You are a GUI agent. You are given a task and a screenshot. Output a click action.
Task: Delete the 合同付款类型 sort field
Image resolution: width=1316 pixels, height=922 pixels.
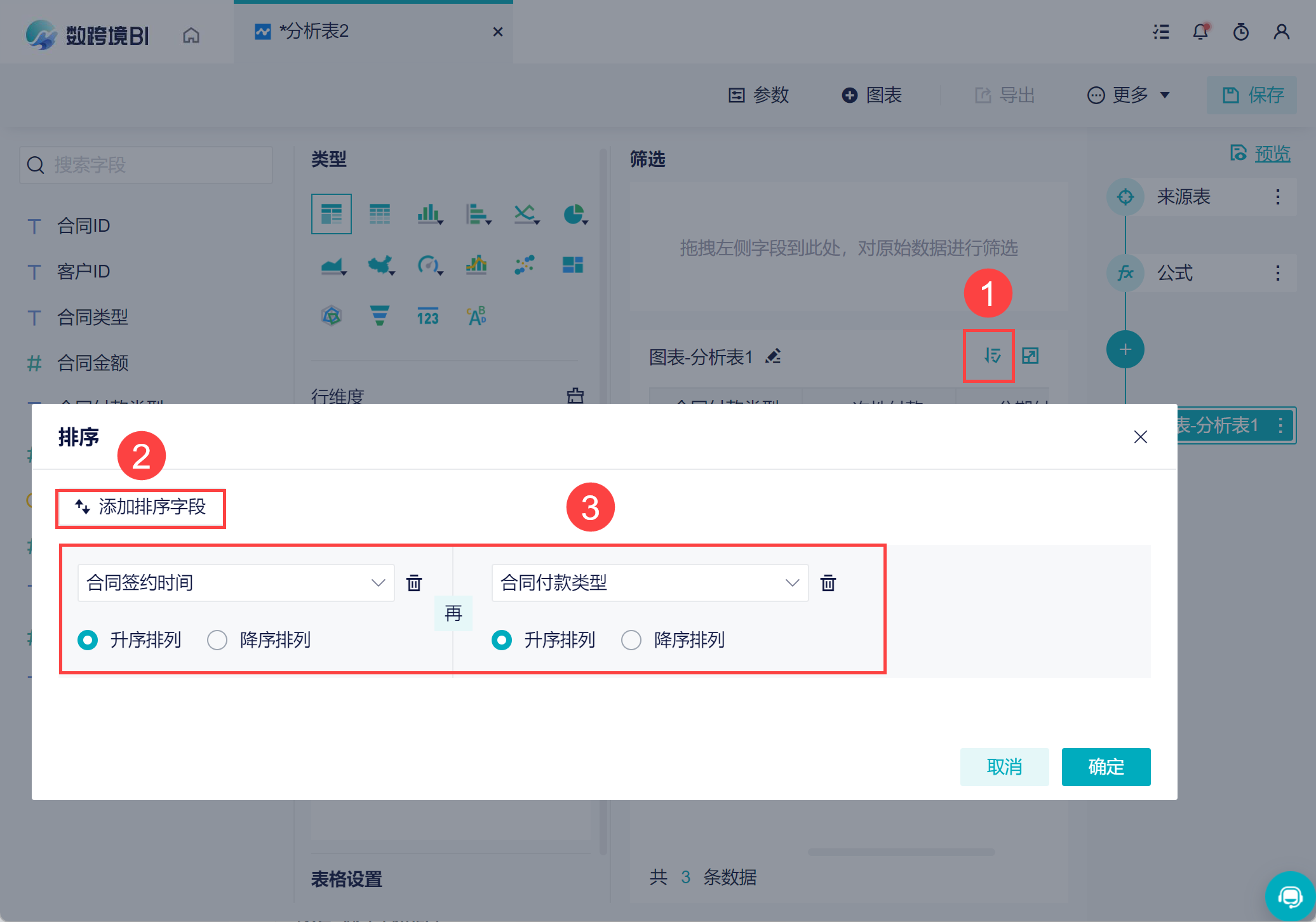(x=828, y=583)
